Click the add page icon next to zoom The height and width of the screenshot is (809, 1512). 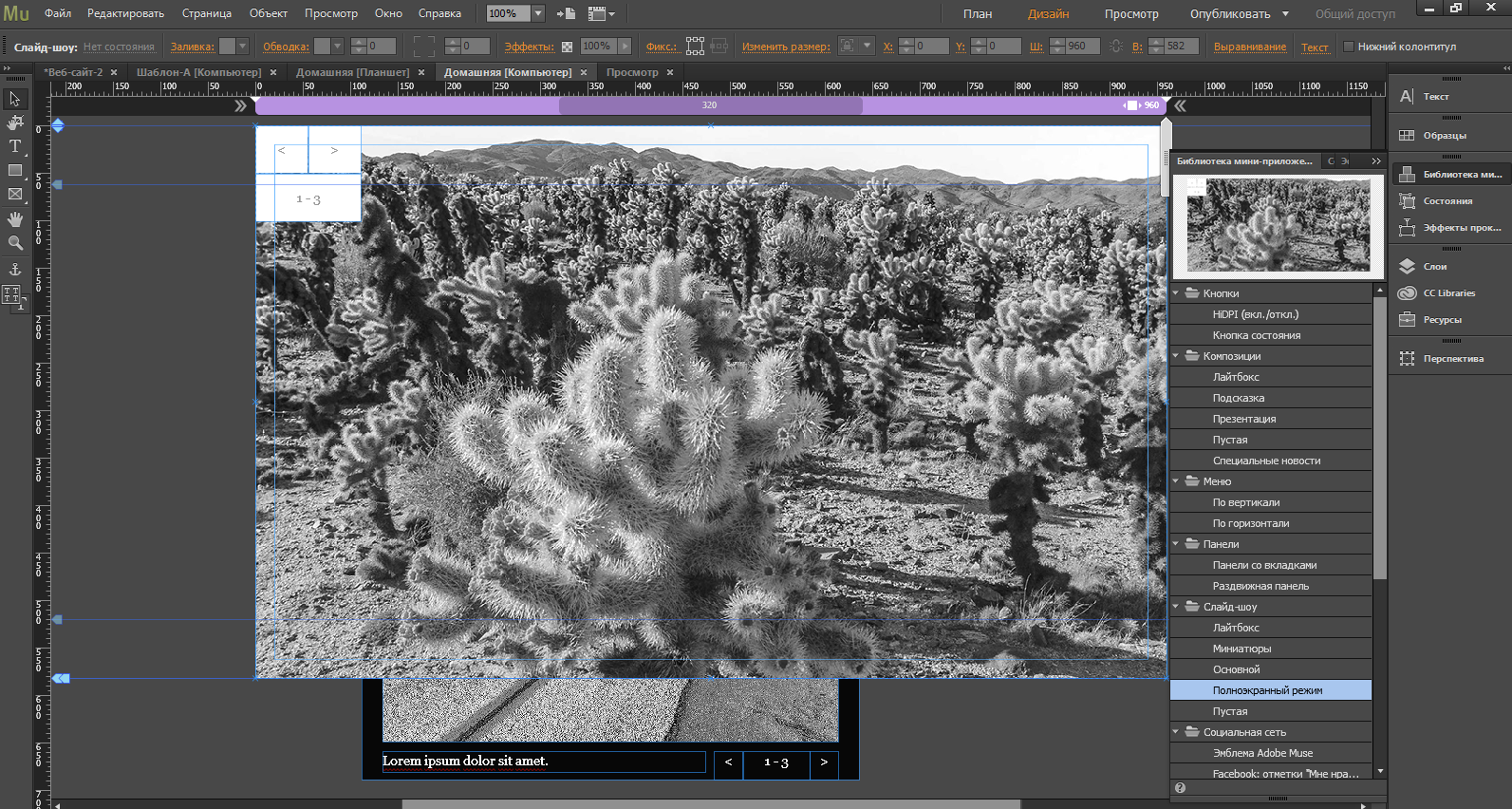click(566, 13)
